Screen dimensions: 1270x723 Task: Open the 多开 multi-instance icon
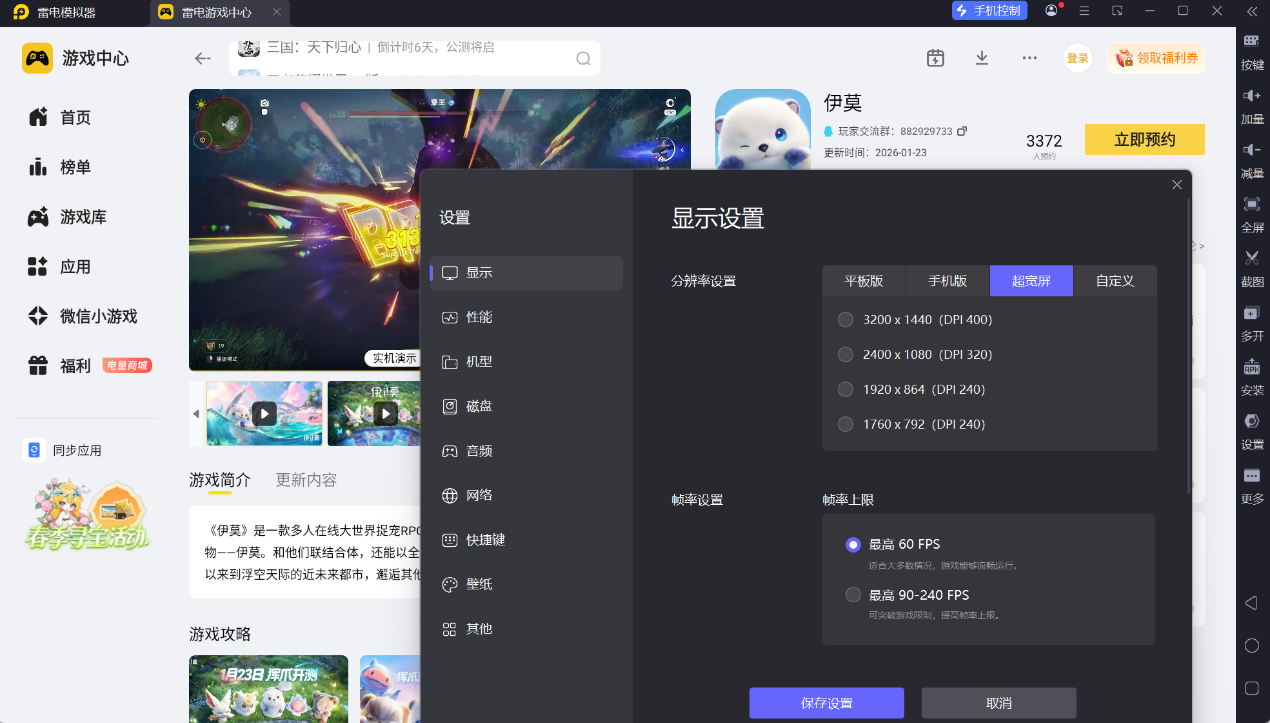[1251, 313]
